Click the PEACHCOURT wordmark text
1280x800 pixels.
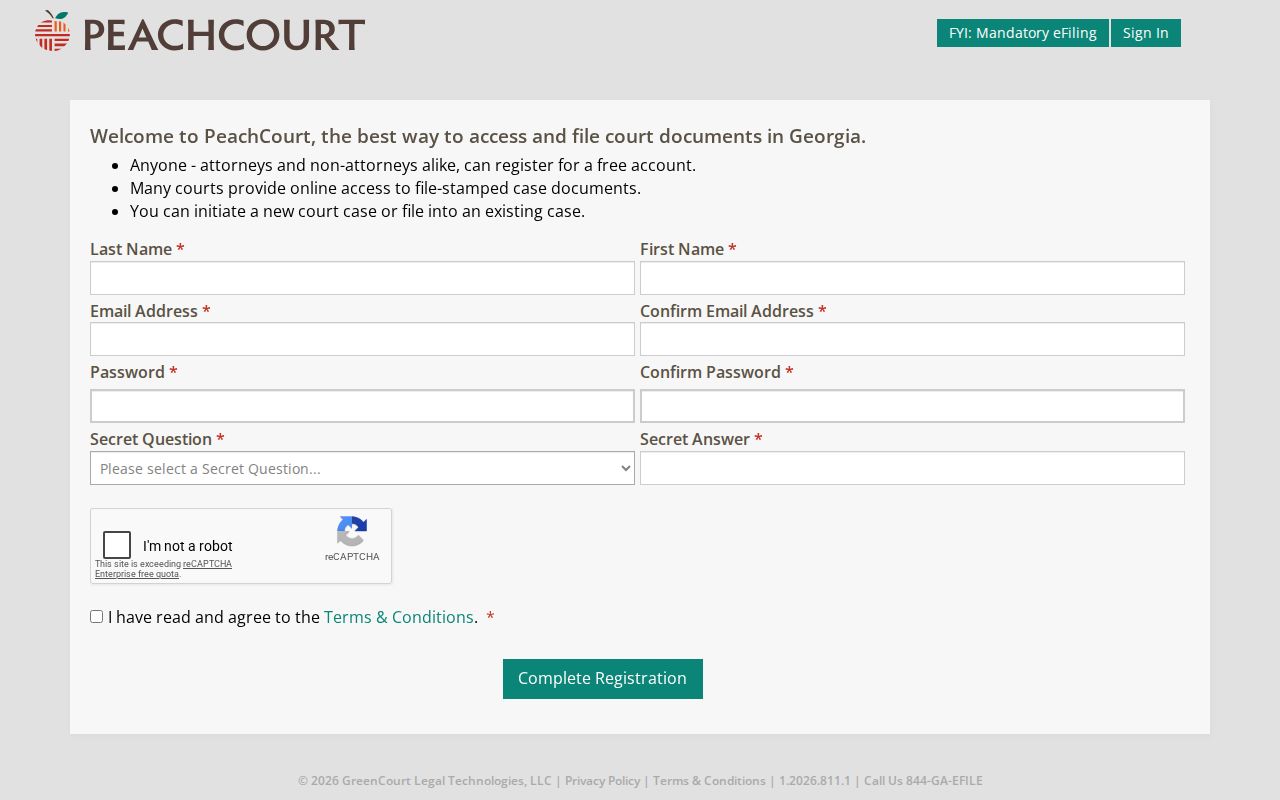(x=224, y=35)
